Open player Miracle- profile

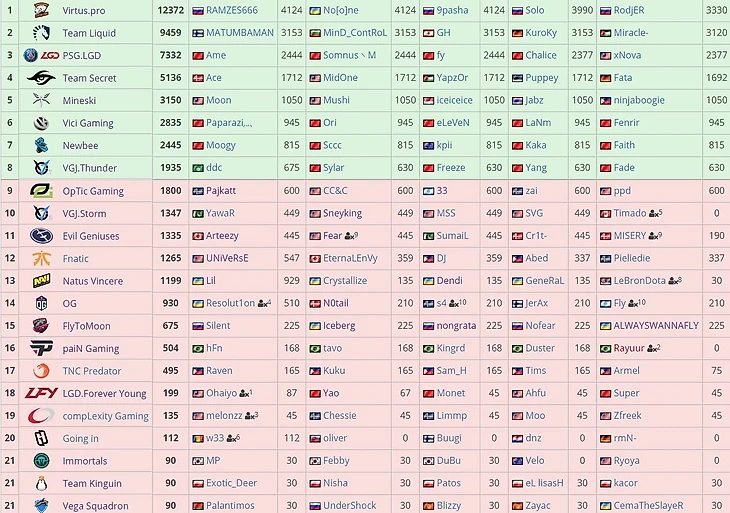click(631, 33)
